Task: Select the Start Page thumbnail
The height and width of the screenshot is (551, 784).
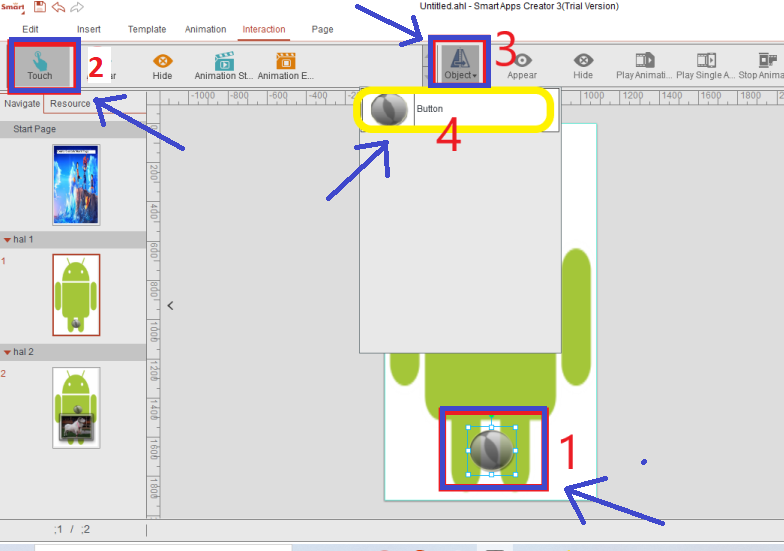Action: pos(76,185)
